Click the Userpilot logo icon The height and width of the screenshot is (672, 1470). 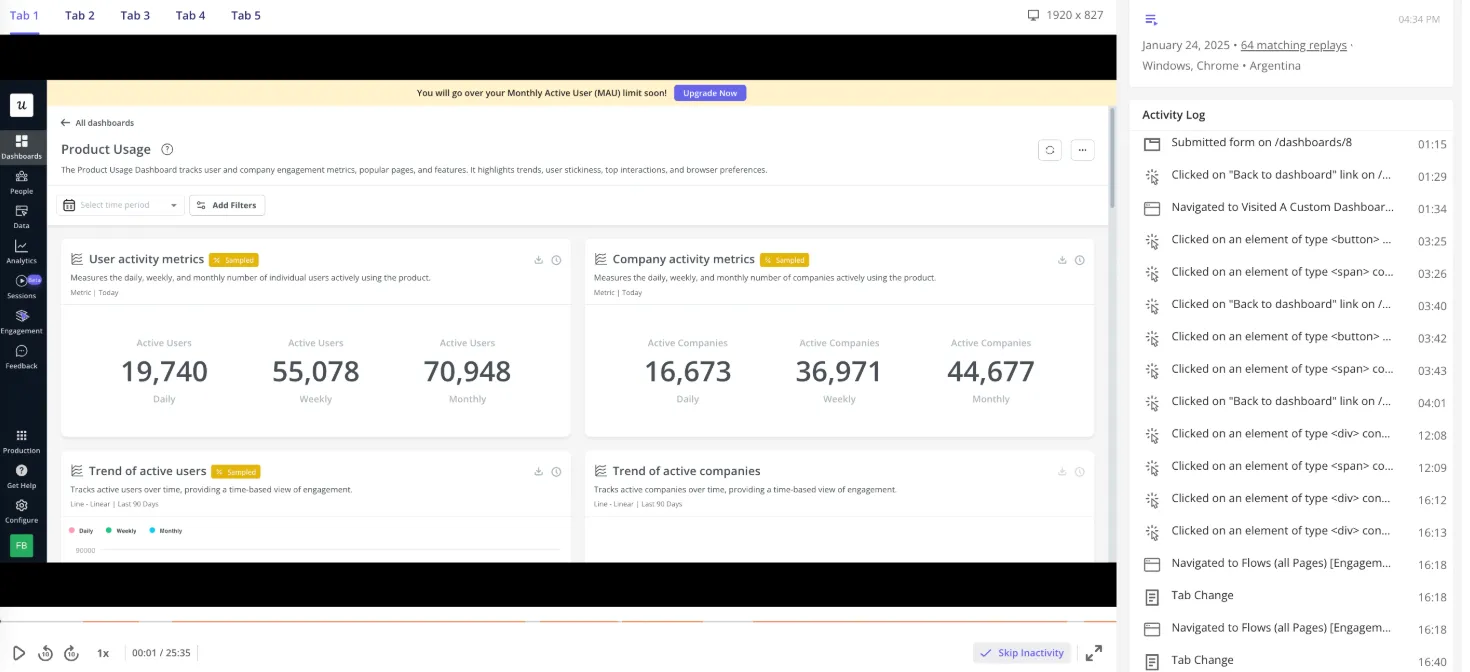click(x=21, y=105)
